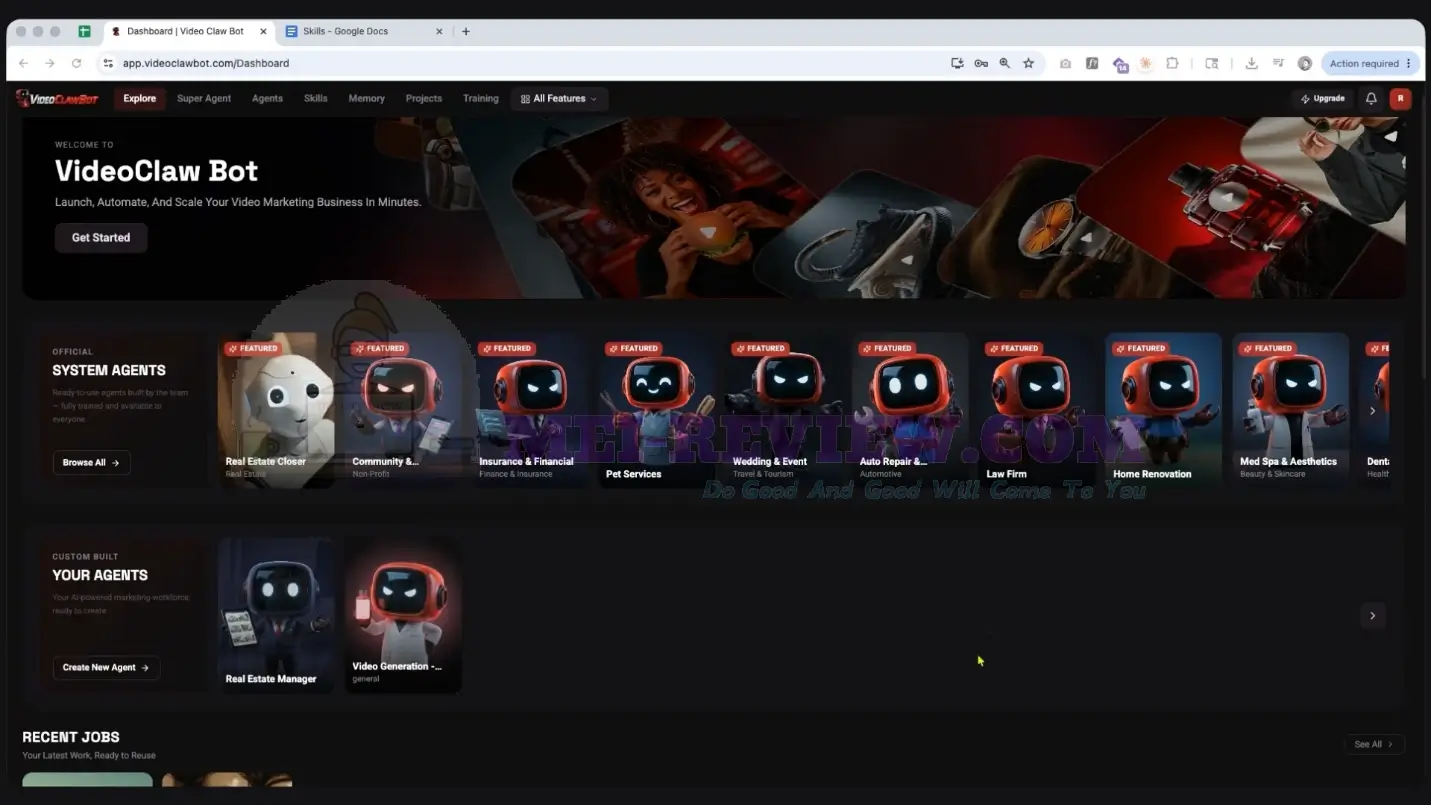Viewport: 1431px width, 805px height.
Task: Click Browse All system agents
Action: coord(91,463)
